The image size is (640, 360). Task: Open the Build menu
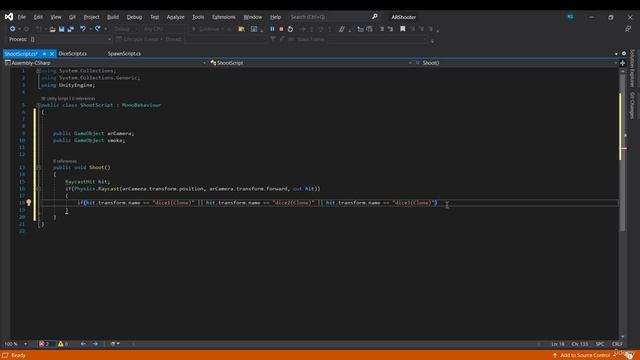113,17
